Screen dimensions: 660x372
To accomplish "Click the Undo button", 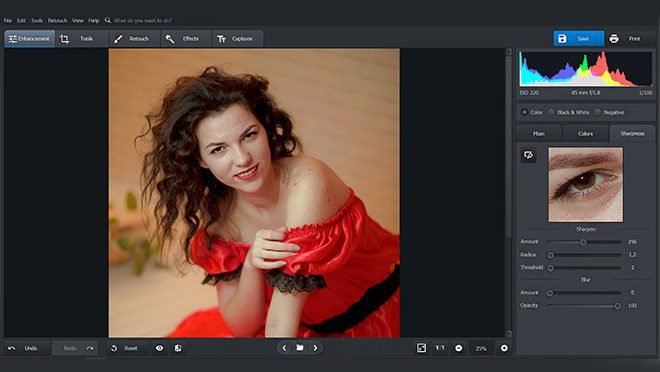I will [27, 348].
